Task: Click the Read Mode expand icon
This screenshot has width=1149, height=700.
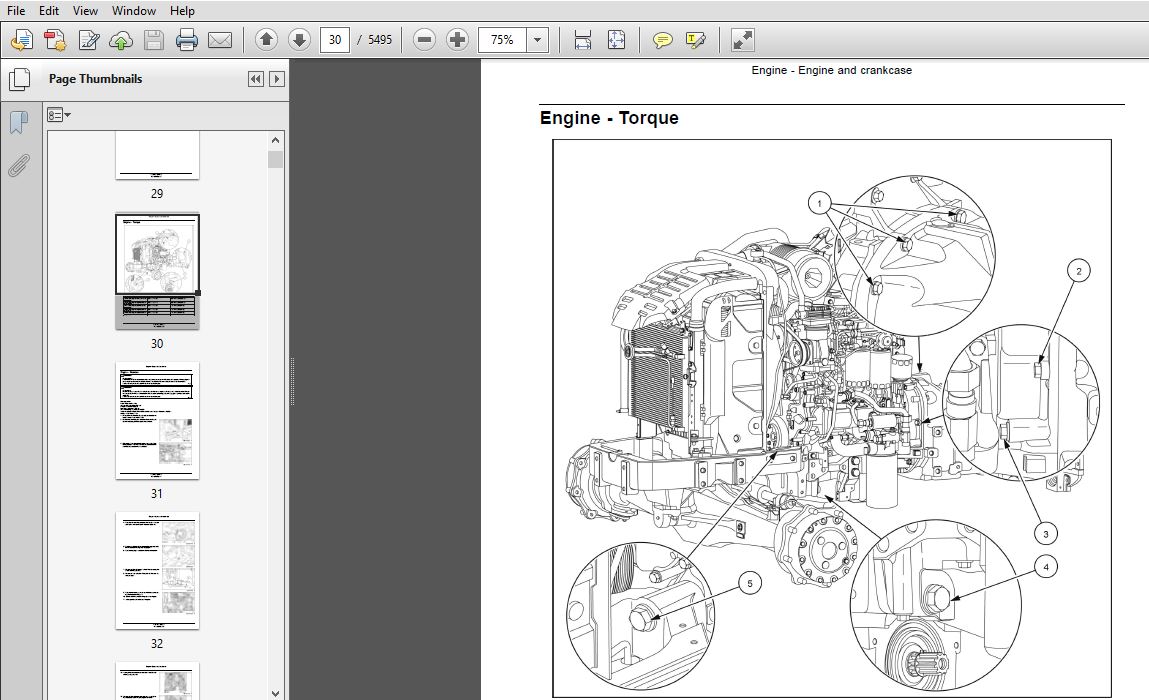Action: 742,40
